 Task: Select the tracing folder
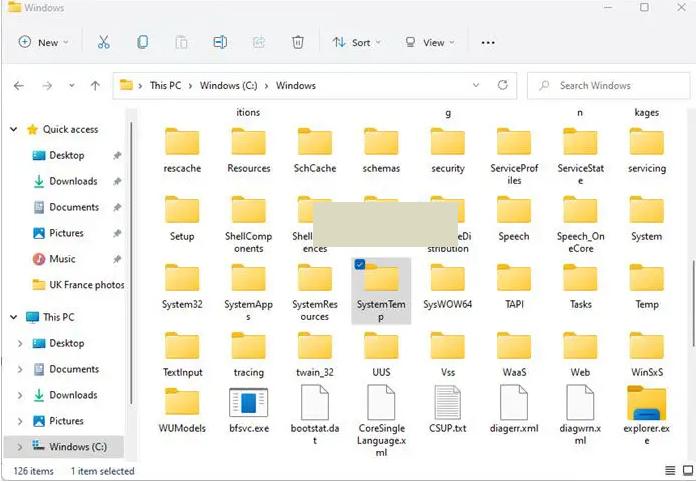coord(249,355)
